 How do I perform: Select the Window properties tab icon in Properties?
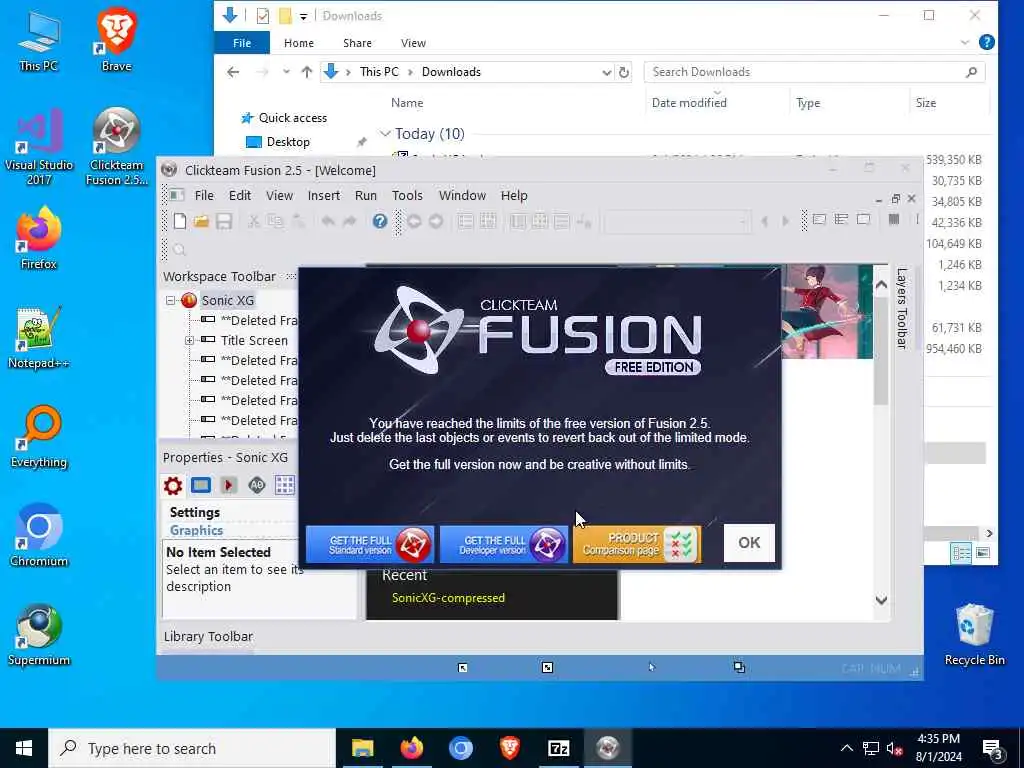pyautogui.click(x=200, y=485)
